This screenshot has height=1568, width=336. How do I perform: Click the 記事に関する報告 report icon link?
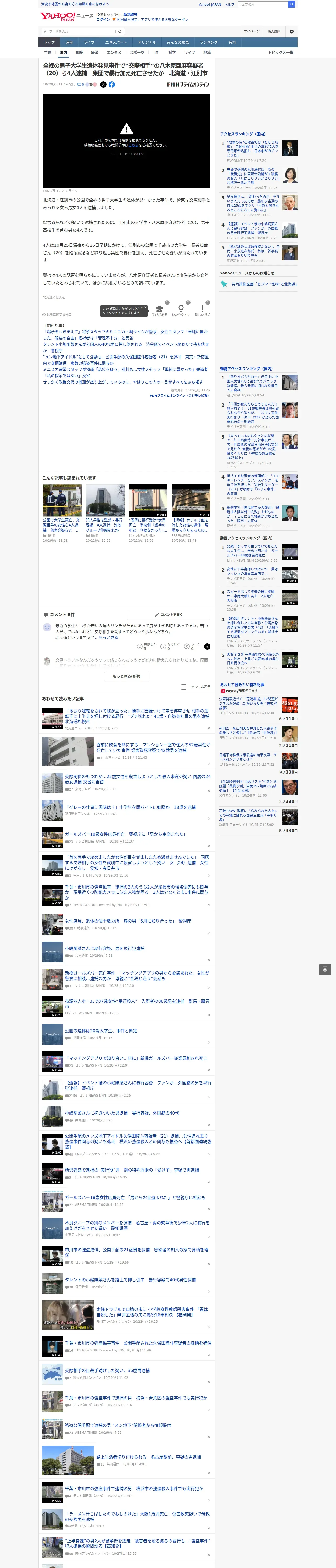57,314
